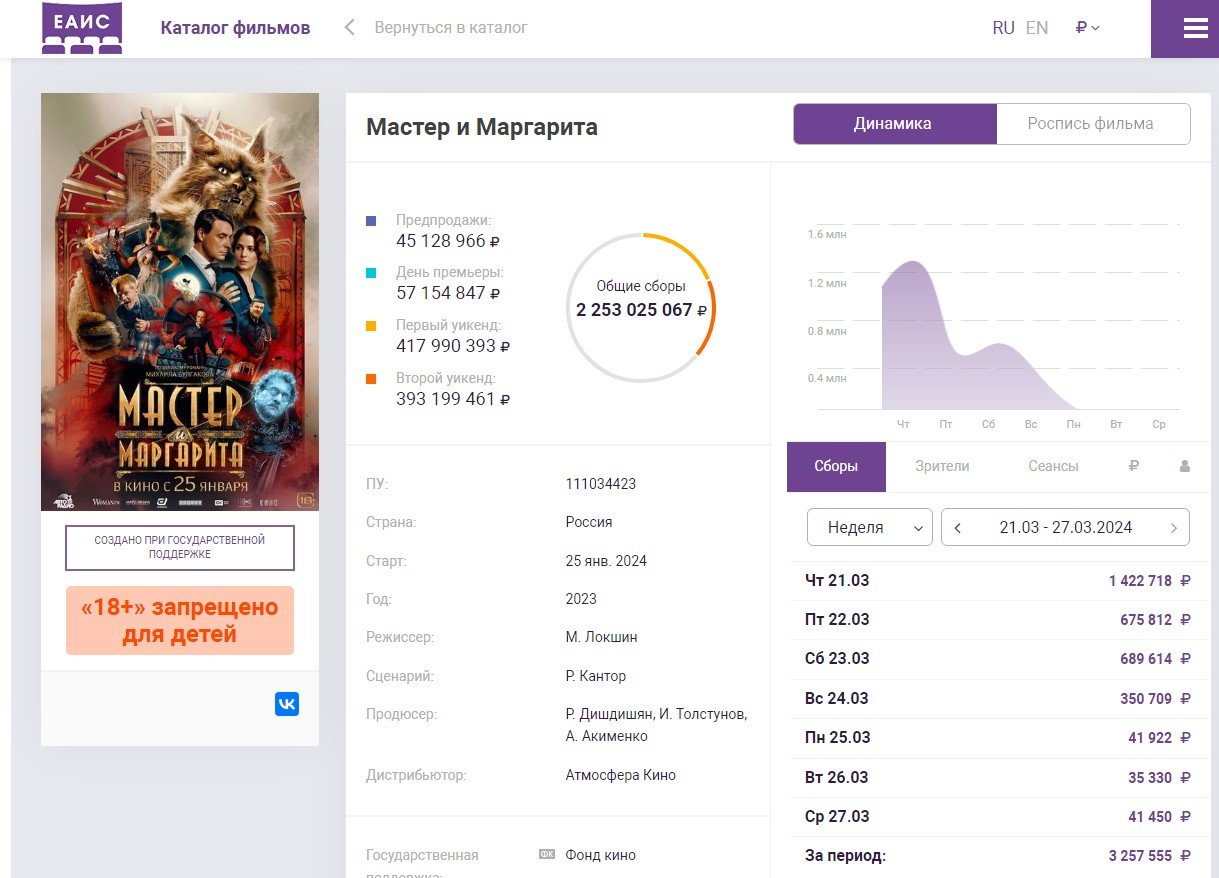
Task: Go to next week arrow
Action: 1173,528
